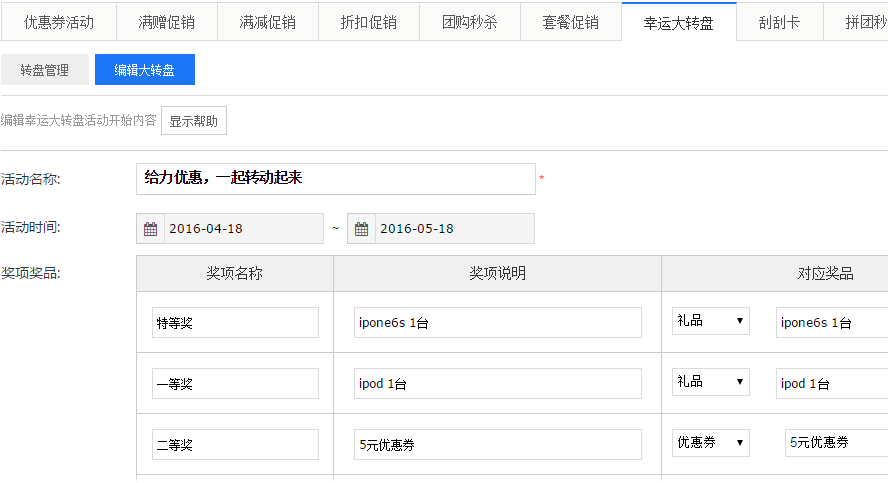Click the end date field 2016-05-18
The width and height of the screenshot is (888, 483).
point(454,229)
